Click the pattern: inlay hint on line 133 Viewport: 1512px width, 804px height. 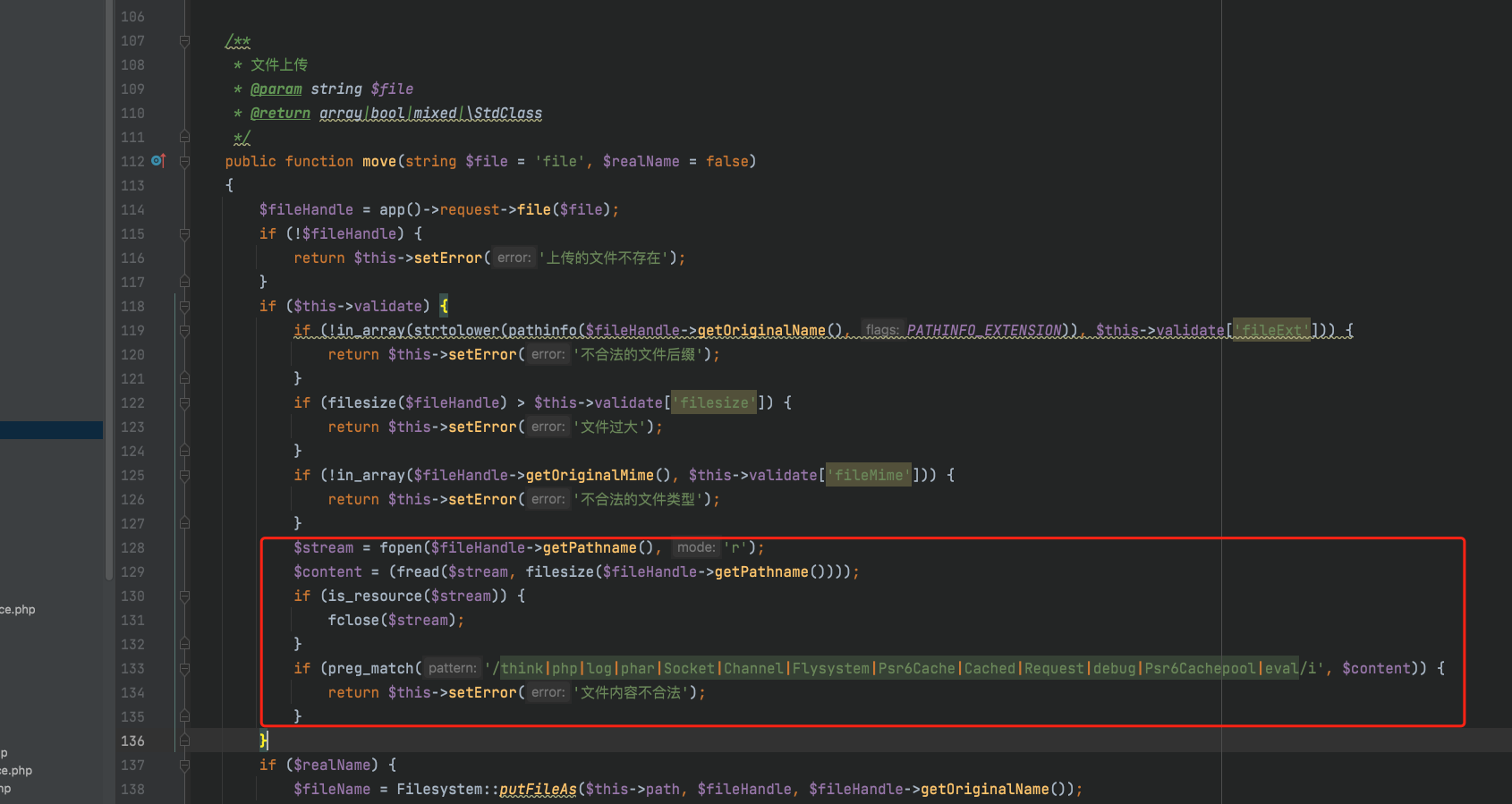(453, 669)
